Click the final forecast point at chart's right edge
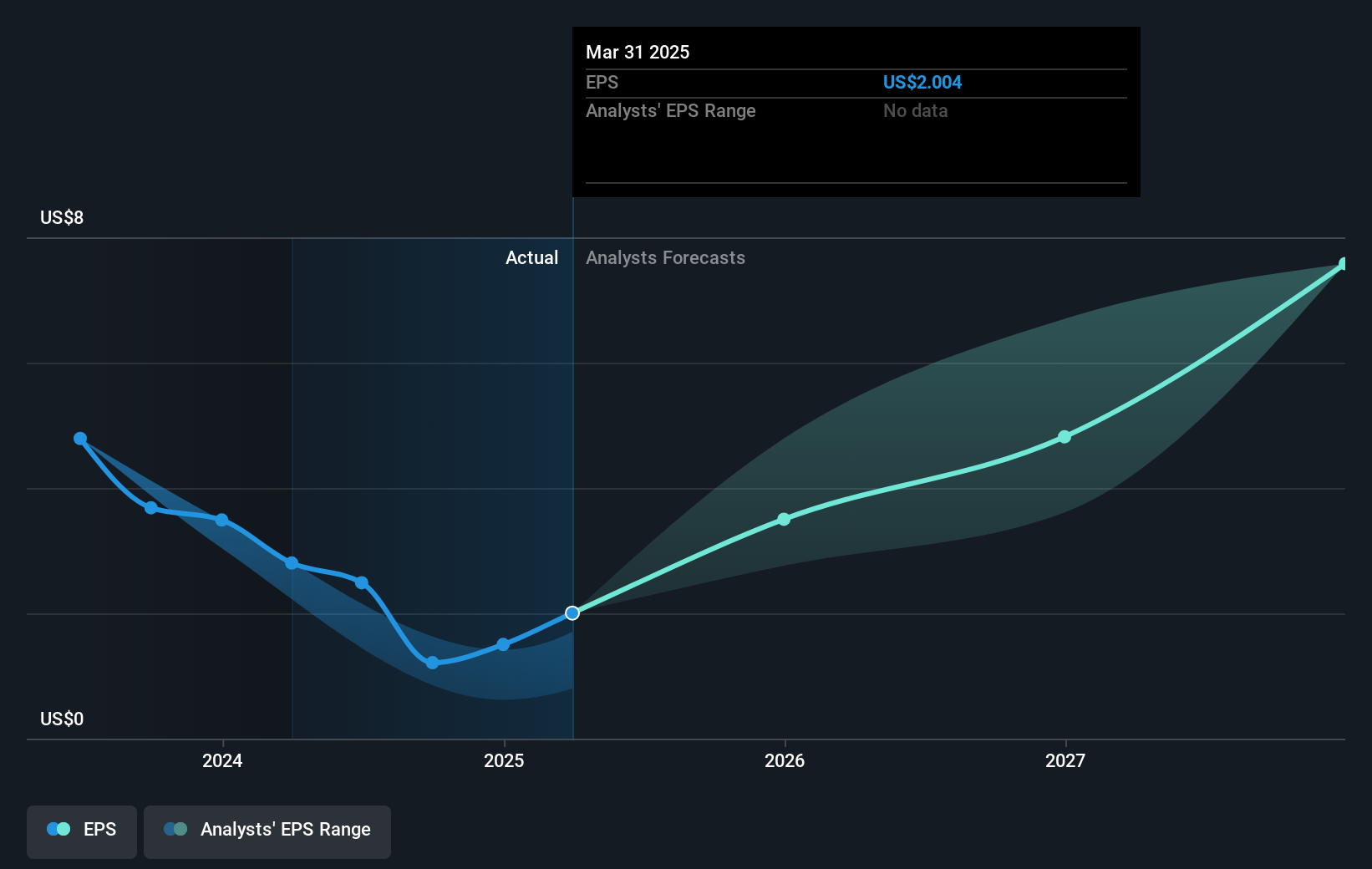 tap(1344, 264)
